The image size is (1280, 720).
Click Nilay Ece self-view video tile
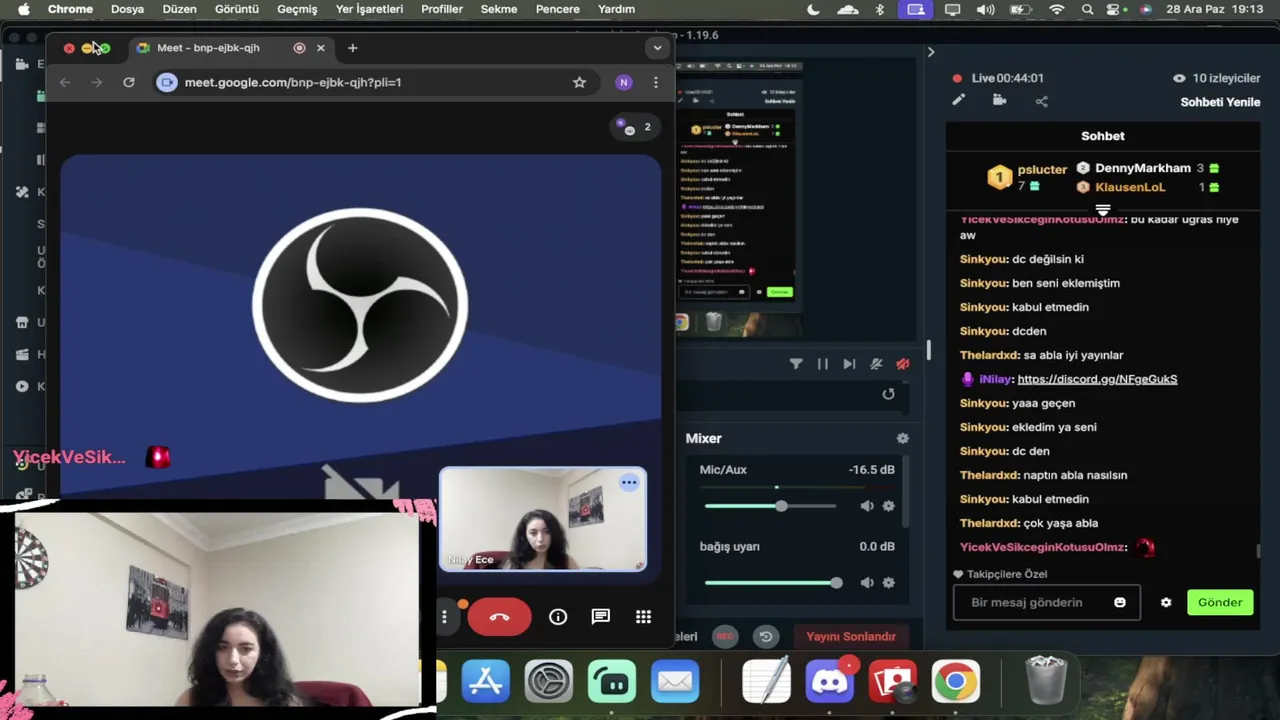tap(543, 520)
